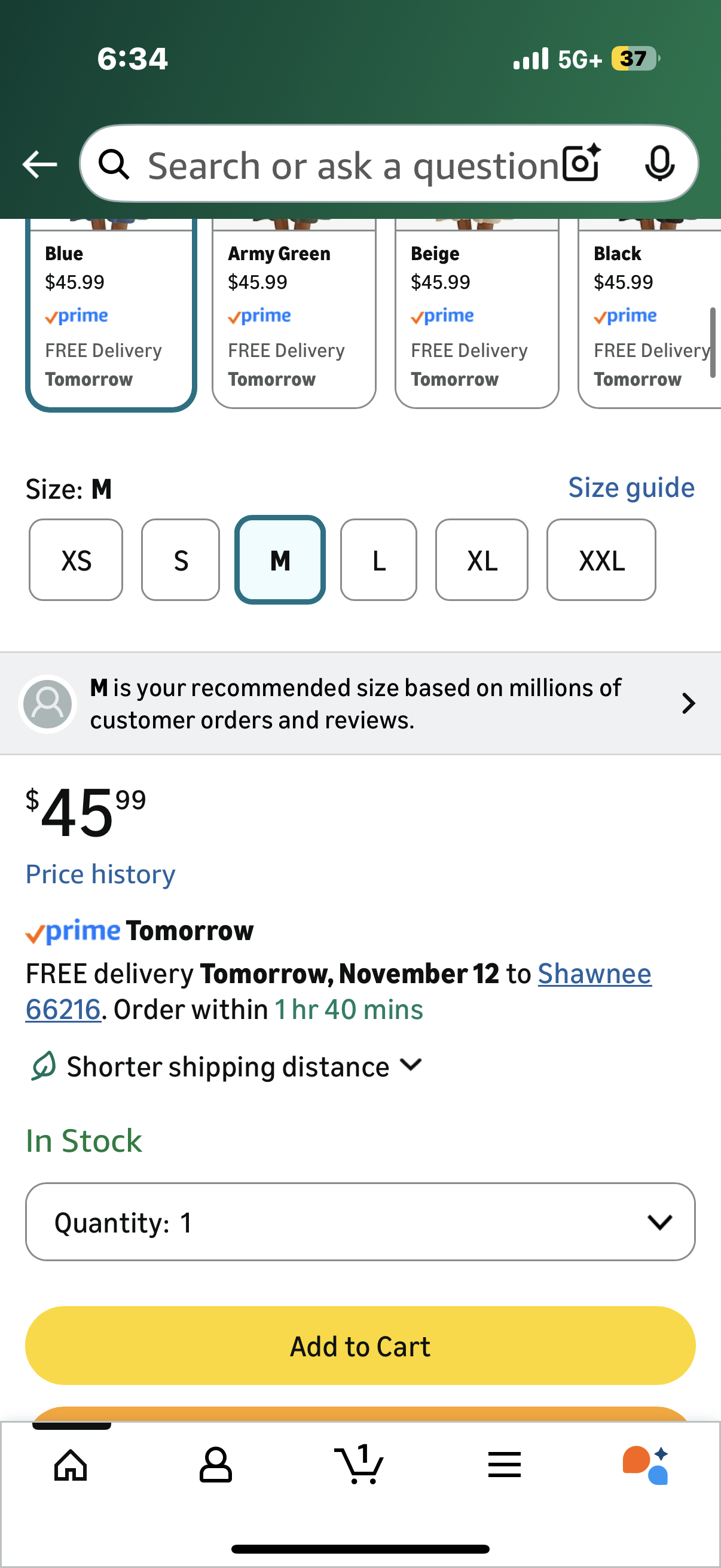
Task: Select size XS
Action: (76, 560)
